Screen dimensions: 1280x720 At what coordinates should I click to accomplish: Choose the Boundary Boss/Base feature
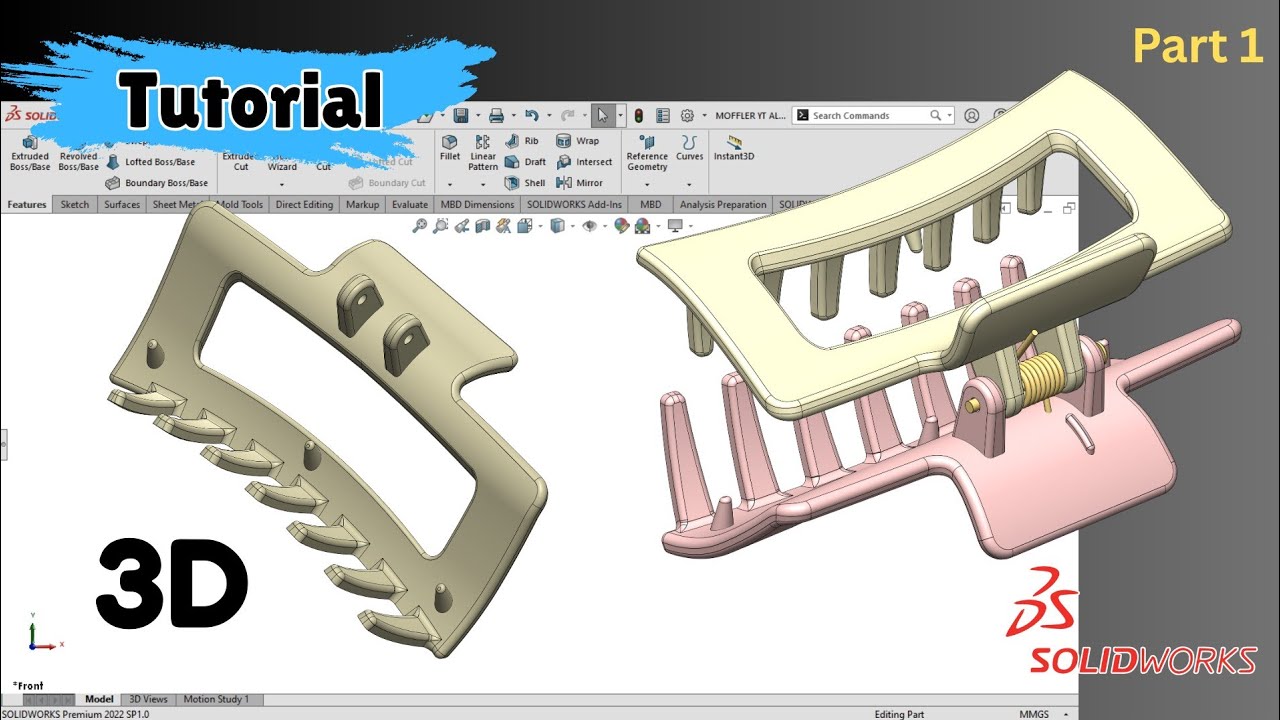click(157, 183)
